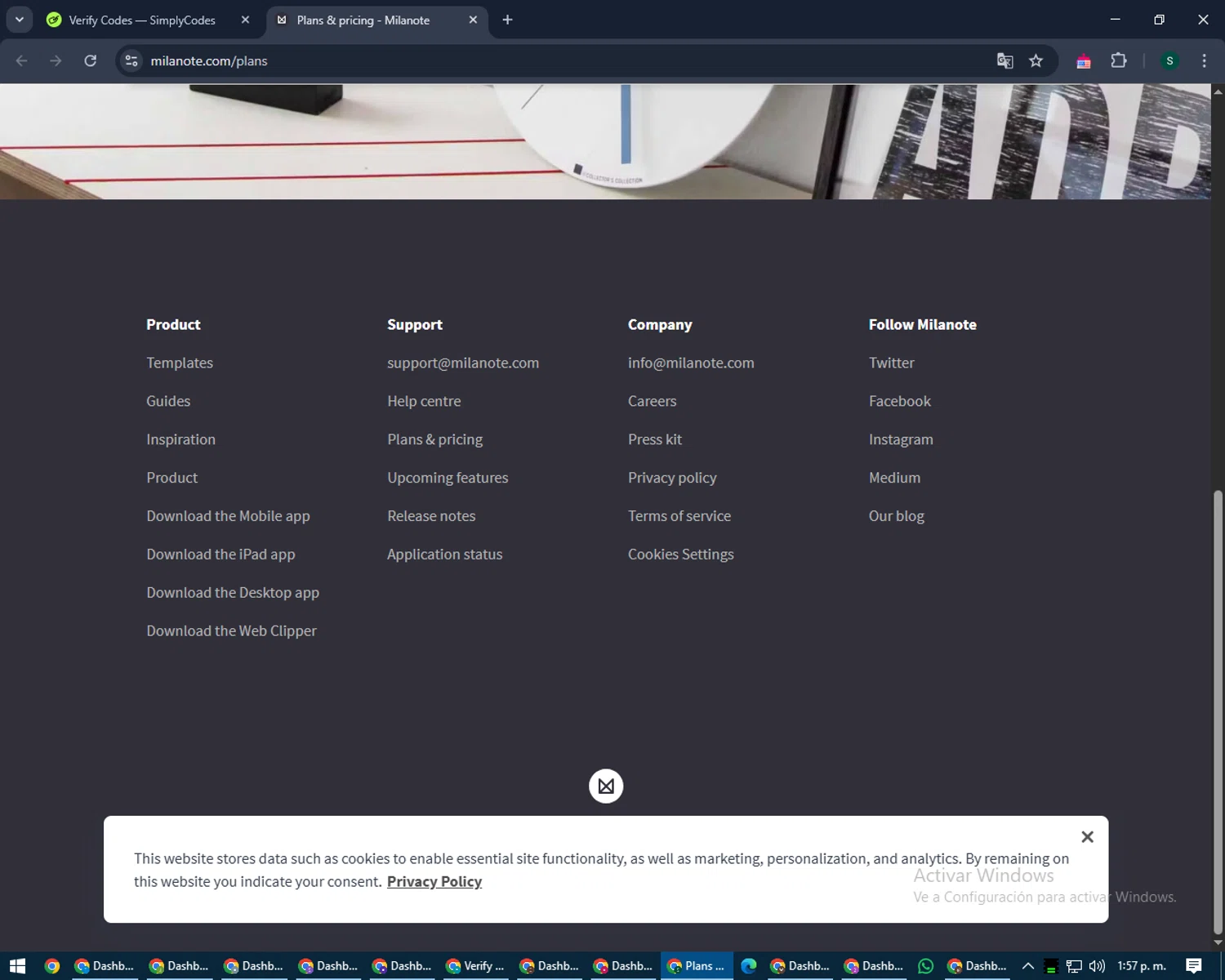
Task: Open the Medium link
Action: (x=894, y=478)
